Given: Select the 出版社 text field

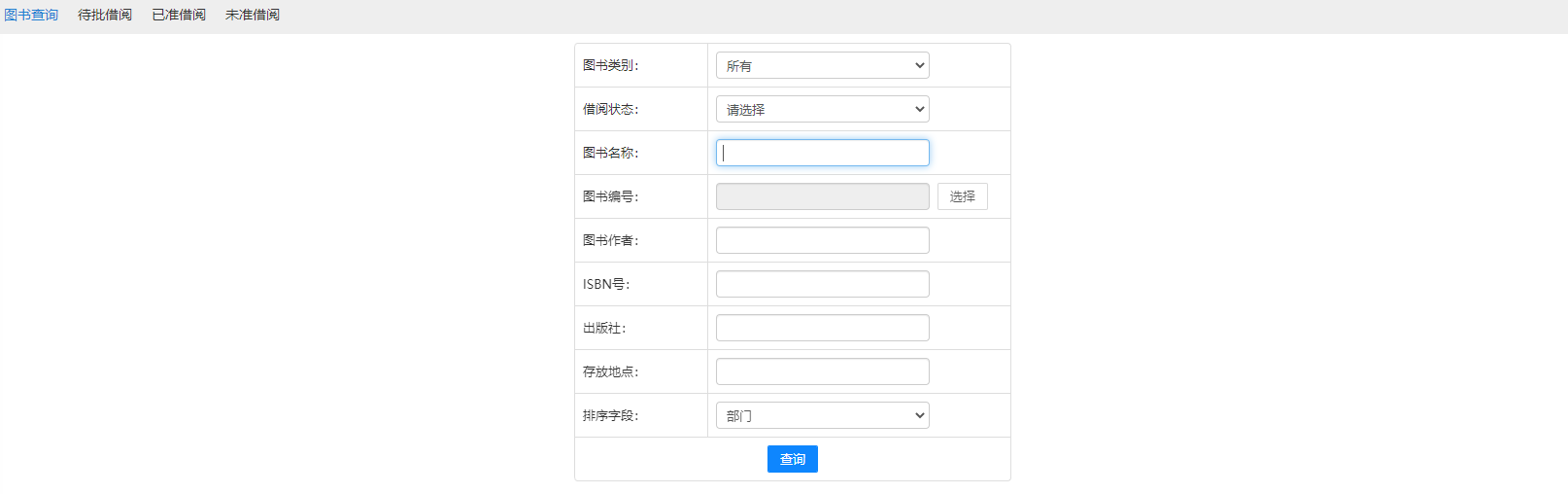Looking at the screenshot, I should point(822,328).
